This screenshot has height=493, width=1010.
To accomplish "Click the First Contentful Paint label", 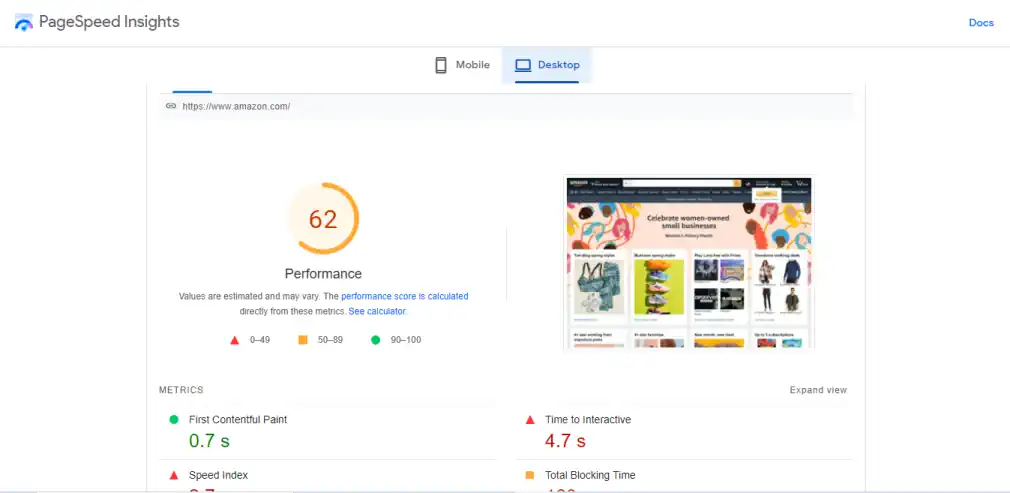I will (x=238, y=420).
